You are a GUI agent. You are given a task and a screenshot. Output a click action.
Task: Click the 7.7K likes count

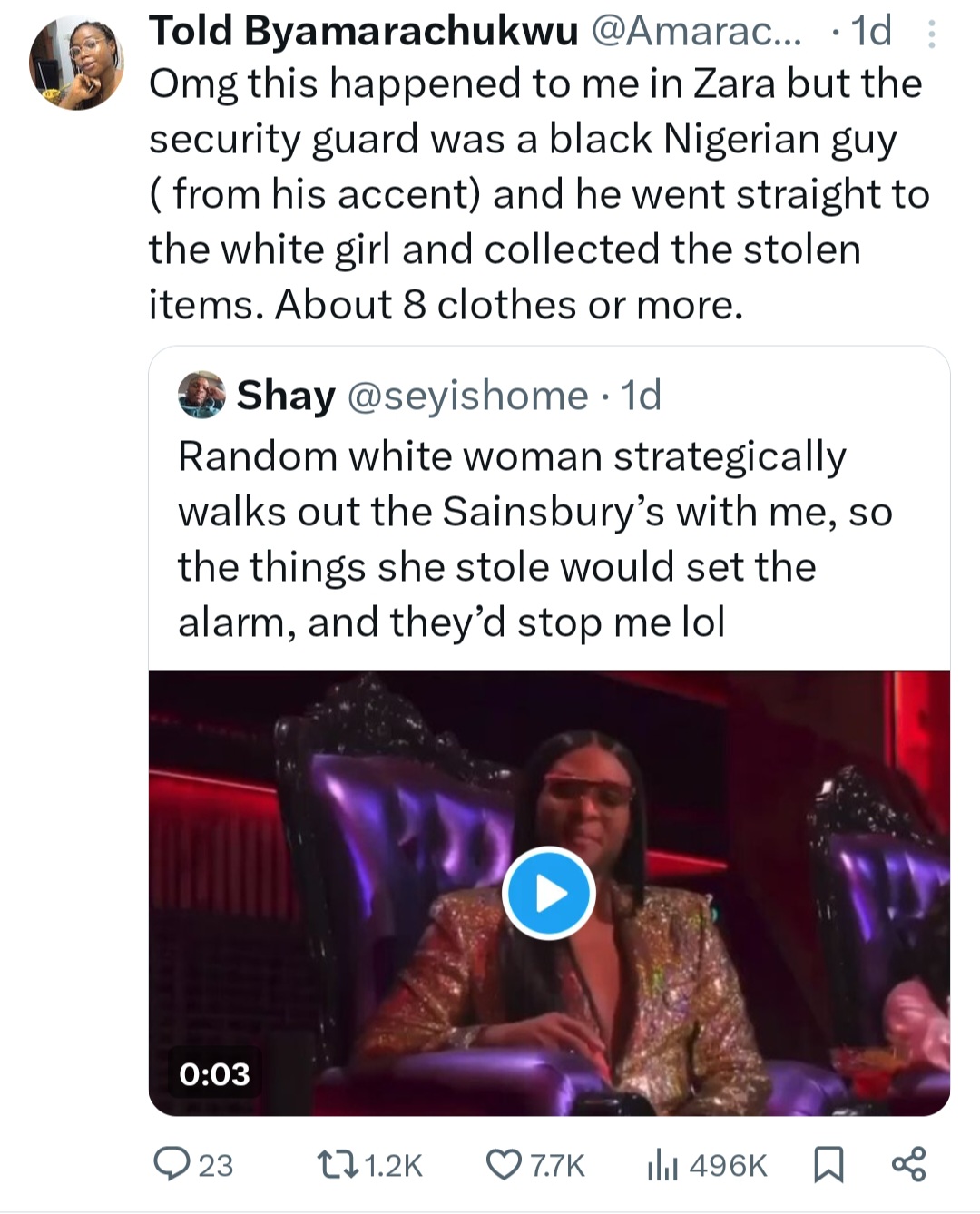coord(557,1165)
